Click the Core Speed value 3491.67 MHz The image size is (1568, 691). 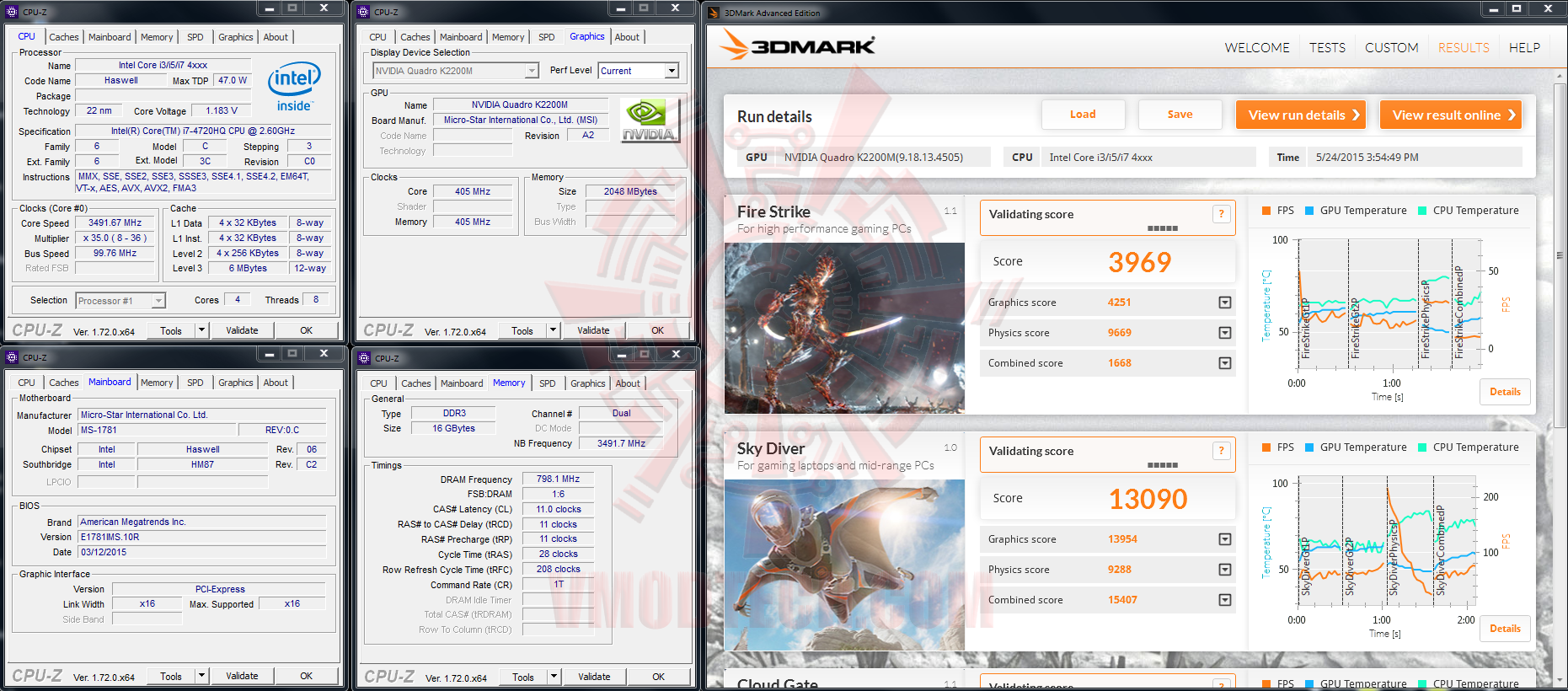tap(115, 223)
